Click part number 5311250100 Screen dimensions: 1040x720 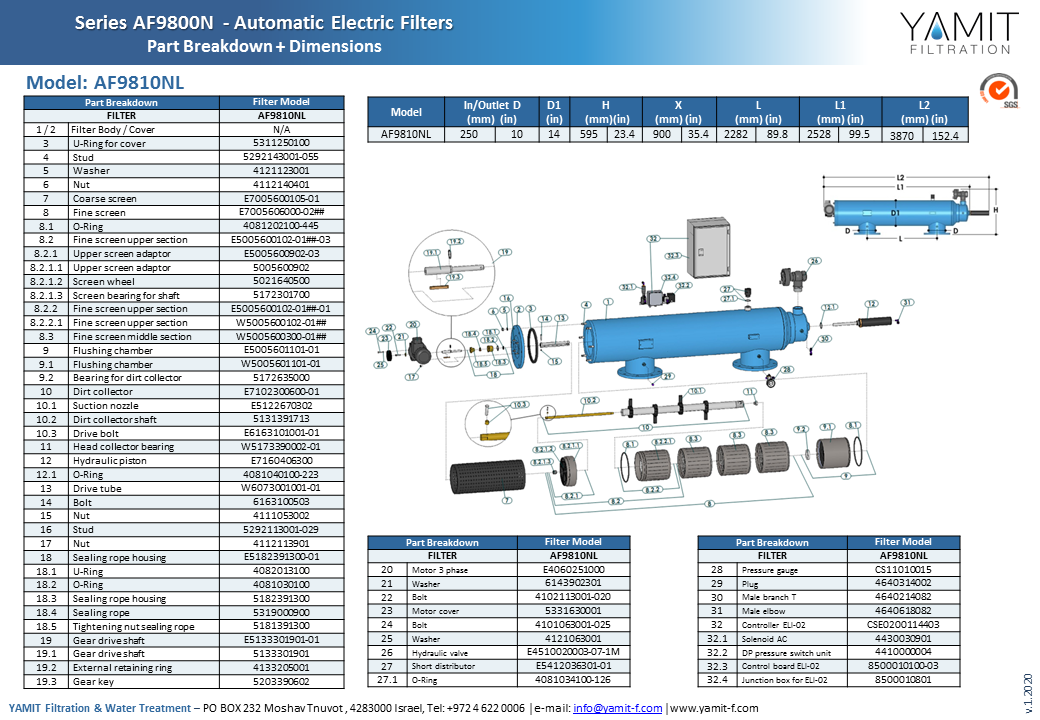(x=281, y=143)
